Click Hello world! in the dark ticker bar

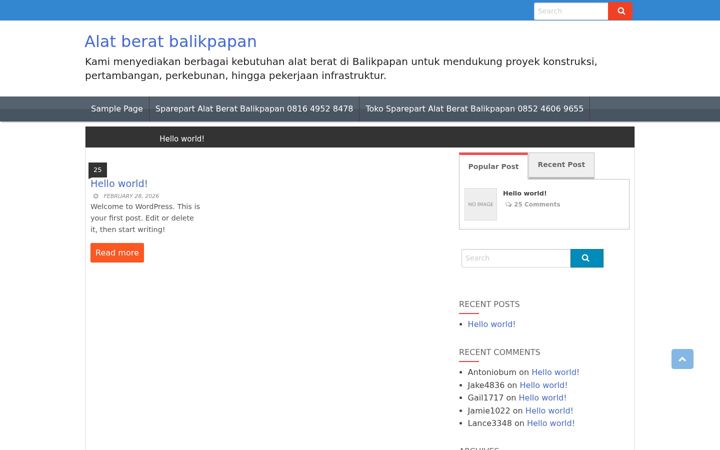[182, 139]
